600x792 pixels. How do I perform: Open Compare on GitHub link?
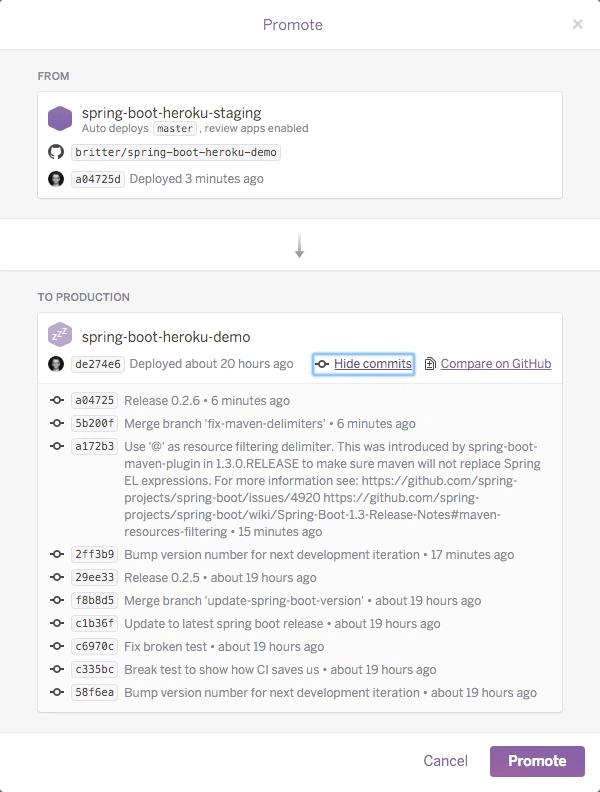pos(495,364)
